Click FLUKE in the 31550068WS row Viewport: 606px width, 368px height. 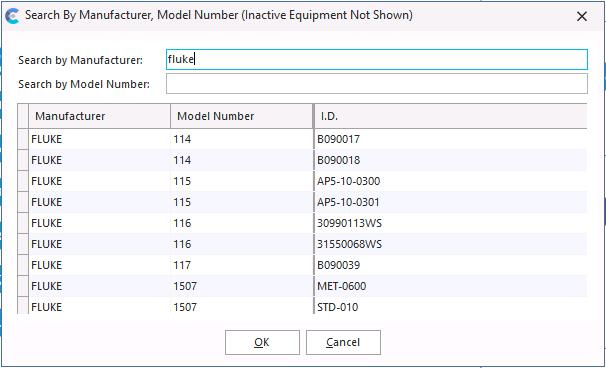(x=99, y=244)
